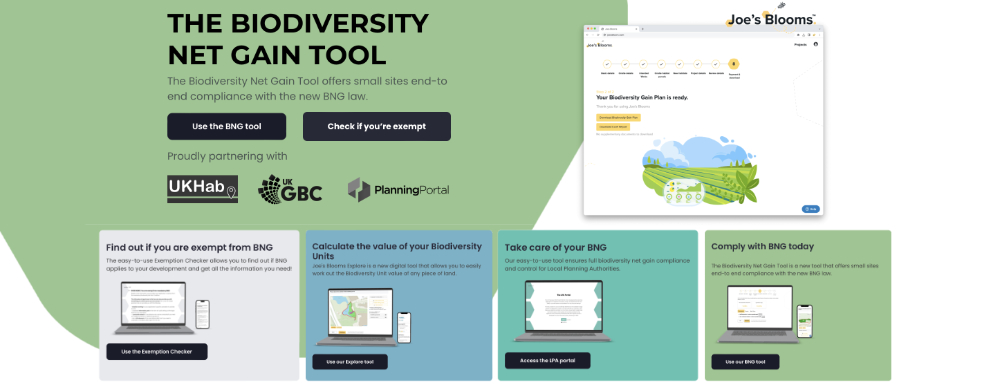Click Use our Explore tool button
This screenshot has width=1000, height=386.
click(x=349, y=362)
